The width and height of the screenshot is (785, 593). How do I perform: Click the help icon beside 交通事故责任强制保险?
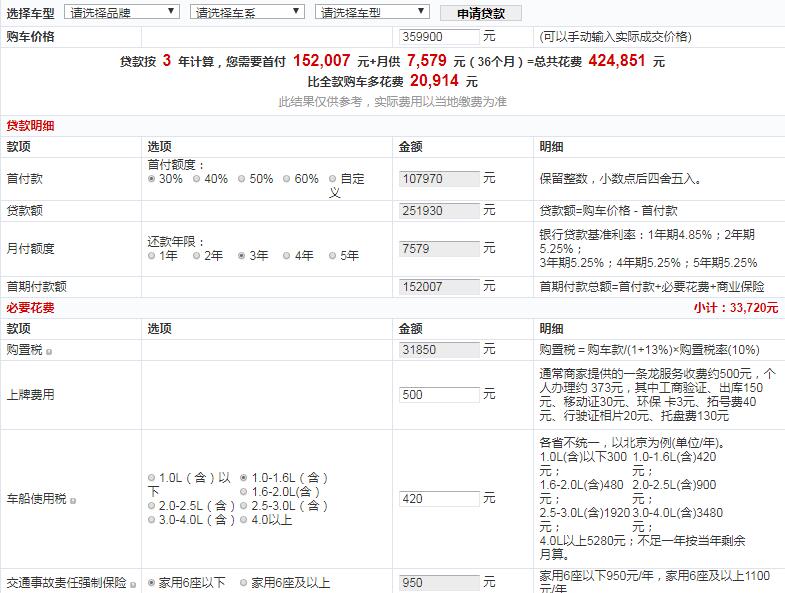click(x=133, y=584)
